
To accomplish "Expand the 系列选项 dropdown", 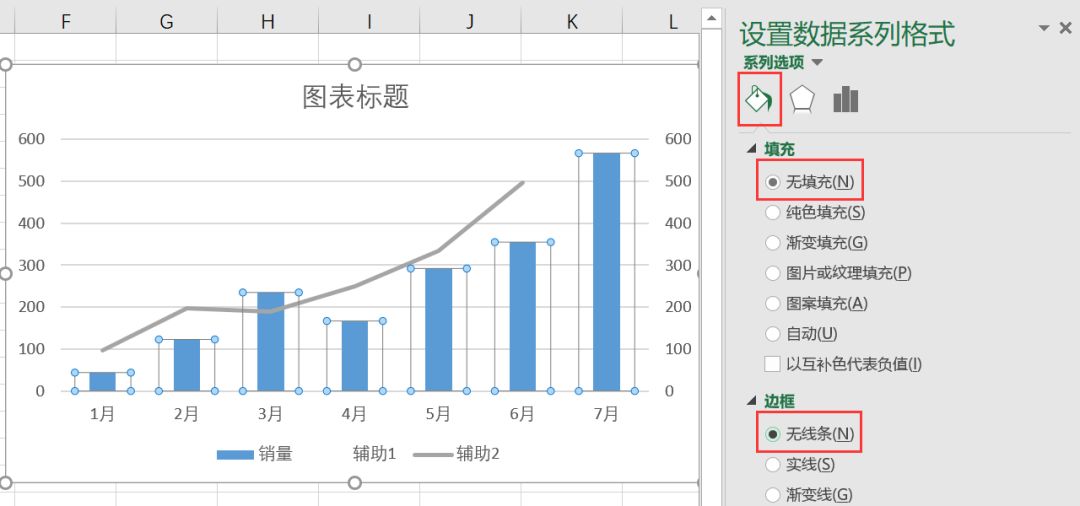I will click(817, 62).
